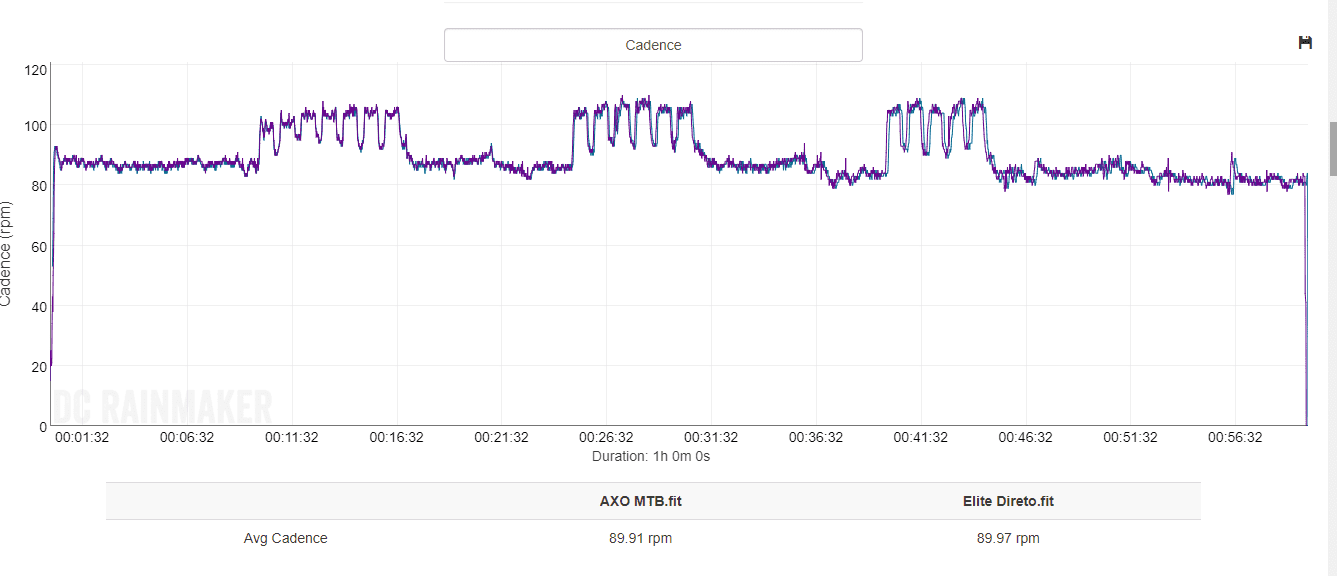Click the 00:16:32 time axis marker

396,437
